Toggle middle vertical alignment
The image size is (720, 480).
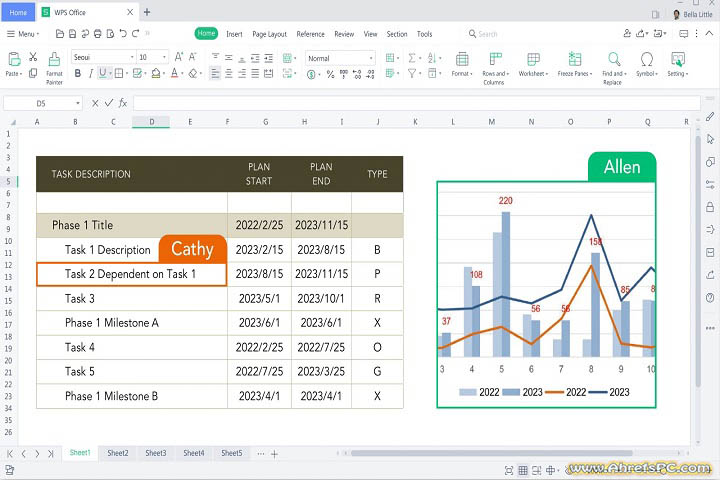[x=229, y=57]
